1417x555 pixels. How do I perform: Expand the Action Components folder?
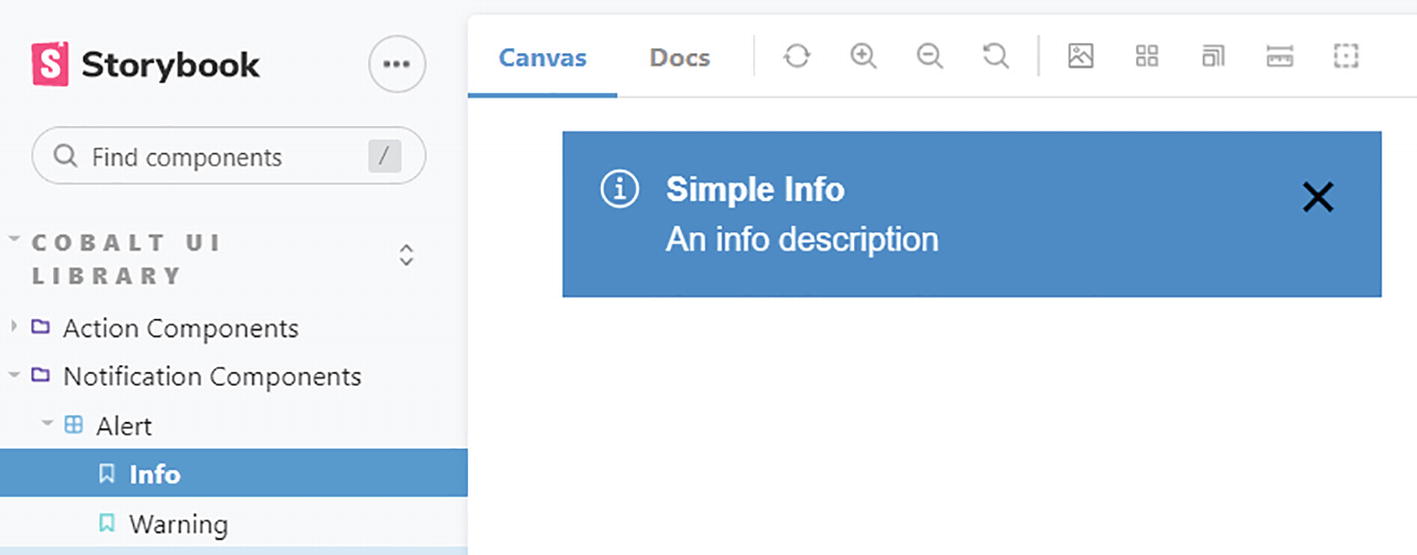[180, 328]
